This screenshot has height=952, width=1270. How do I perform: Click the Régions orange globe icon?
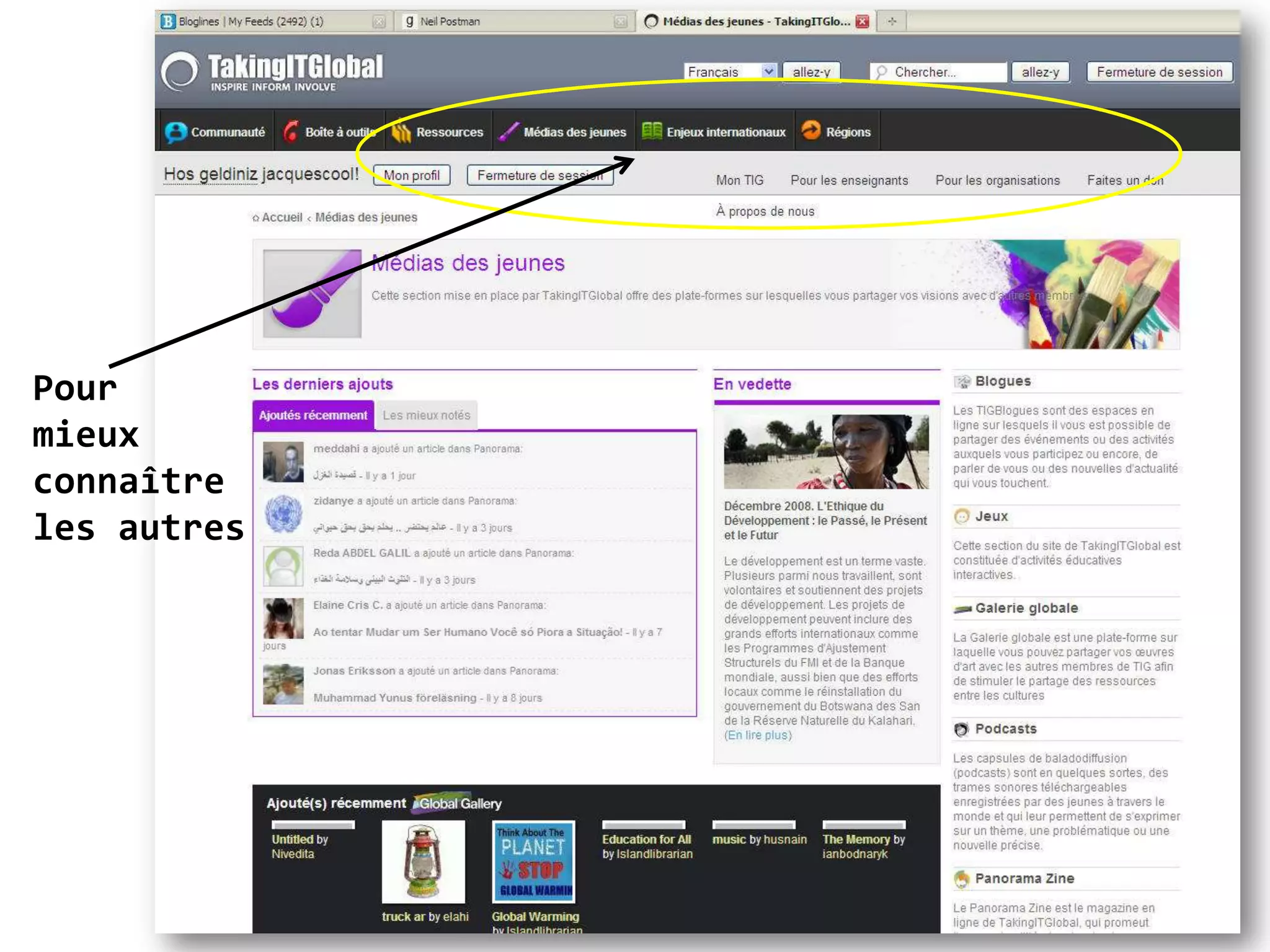point(810,131)
